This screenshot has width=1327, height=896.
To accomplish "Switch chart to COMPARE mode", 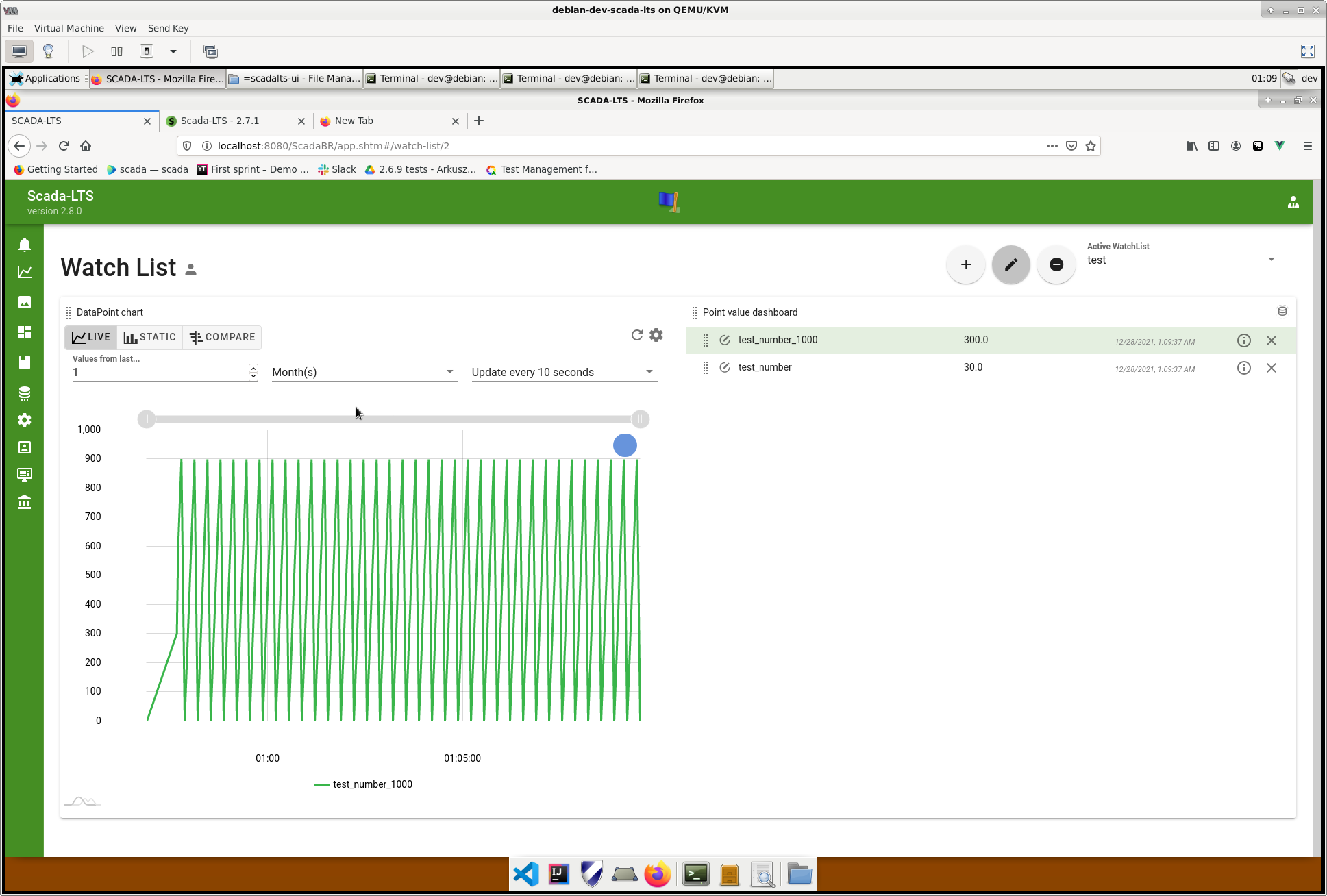I will pos(222,337).
